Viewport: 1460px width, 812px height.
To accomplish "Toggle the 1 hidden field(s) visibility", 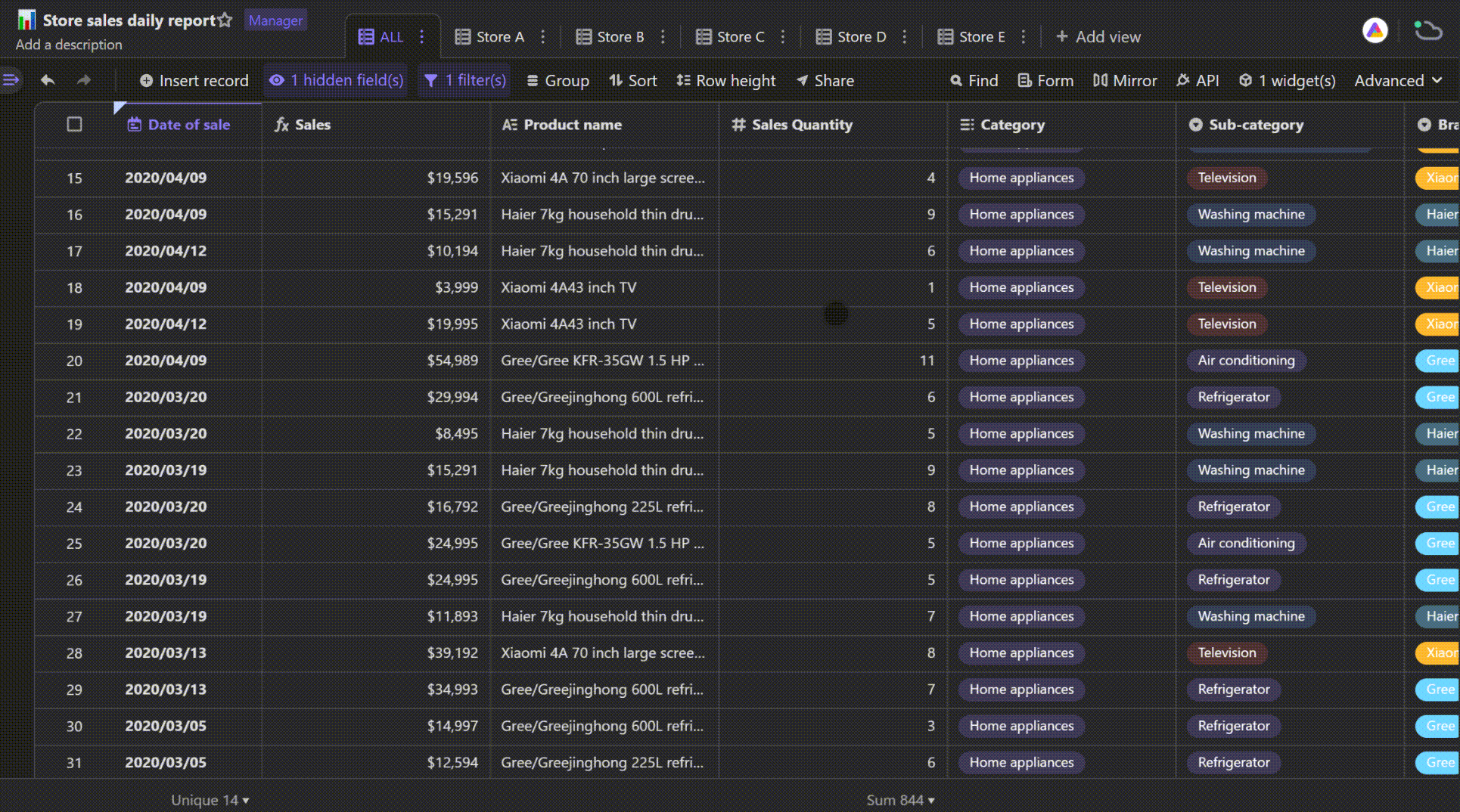I will [336, 80].
